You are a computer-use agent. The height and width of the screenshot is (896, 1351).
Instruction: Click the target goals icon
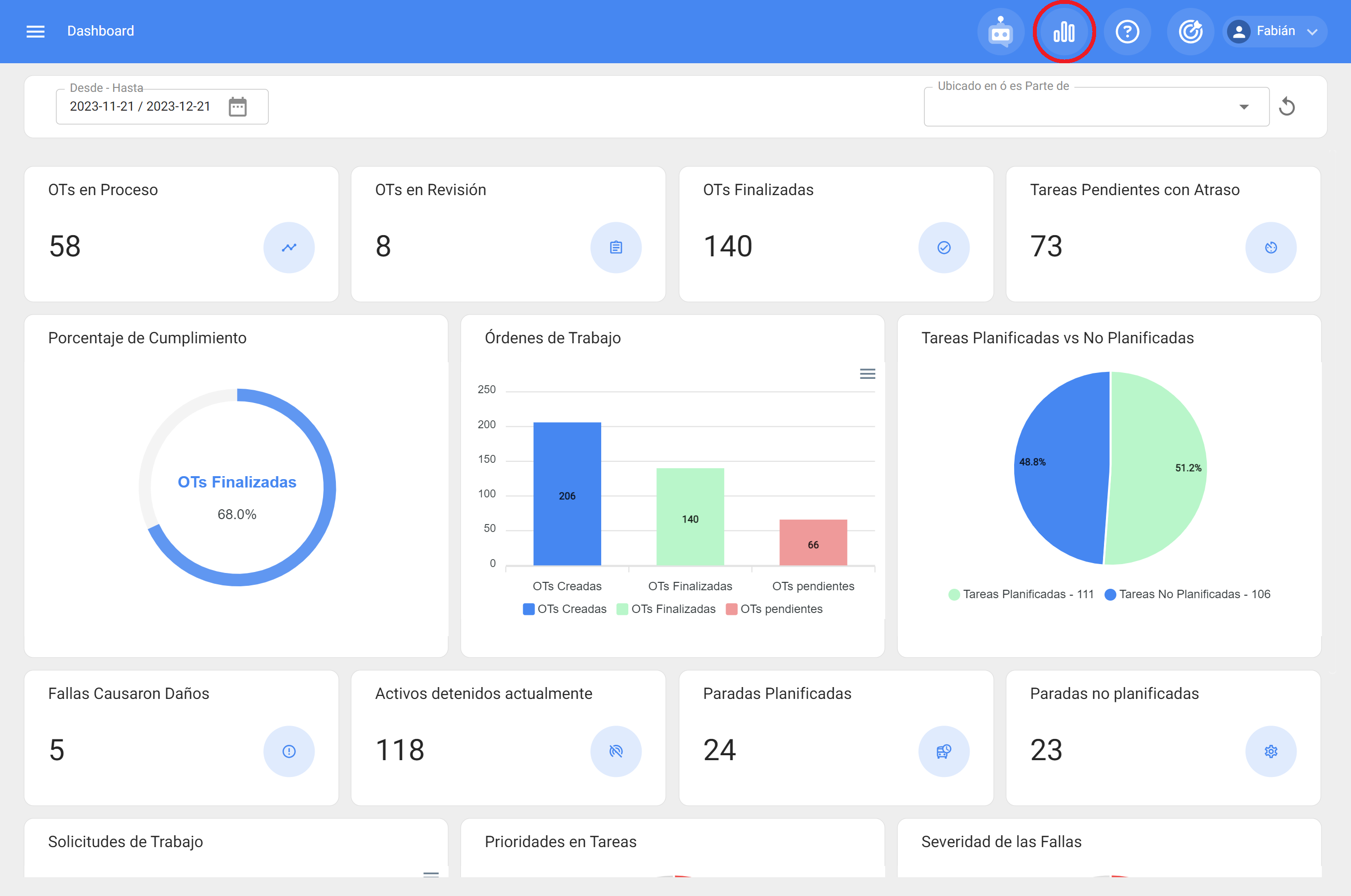(x=1190, y=32)
